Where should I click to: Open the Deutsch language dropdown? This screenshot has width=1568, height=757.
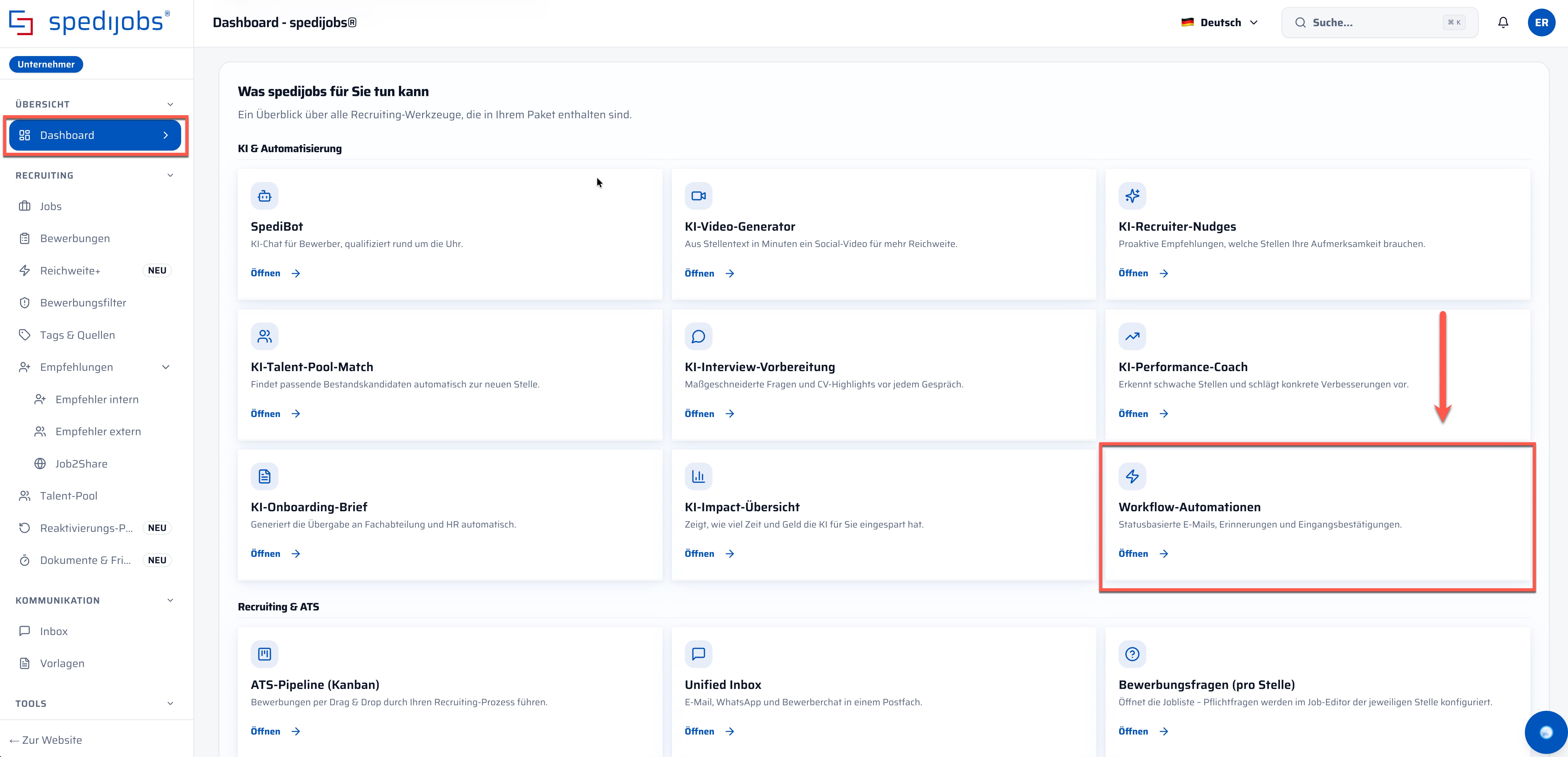[x=1219, y=22]
